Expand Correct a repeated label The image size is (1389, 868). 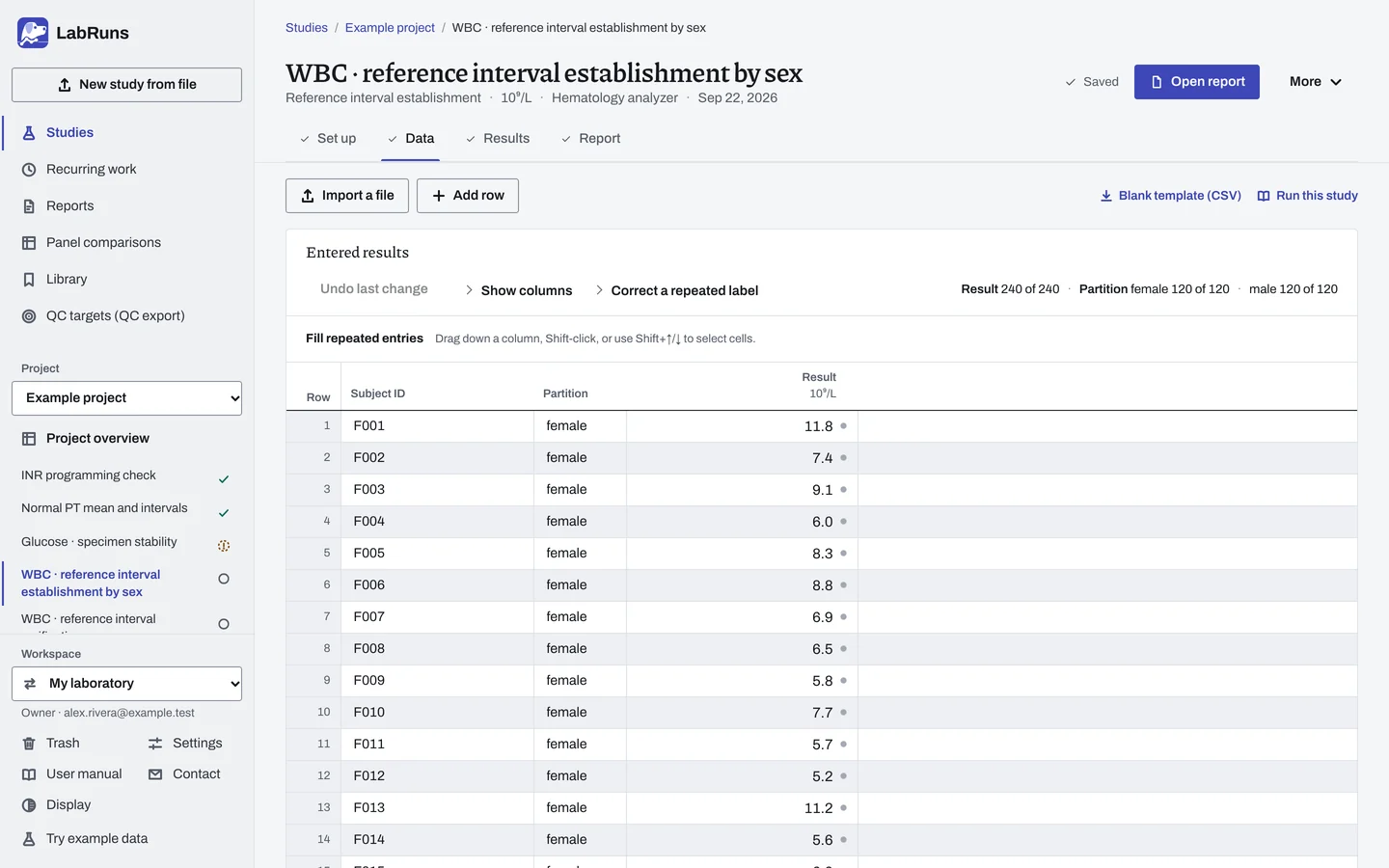click(x=676, y=290)
